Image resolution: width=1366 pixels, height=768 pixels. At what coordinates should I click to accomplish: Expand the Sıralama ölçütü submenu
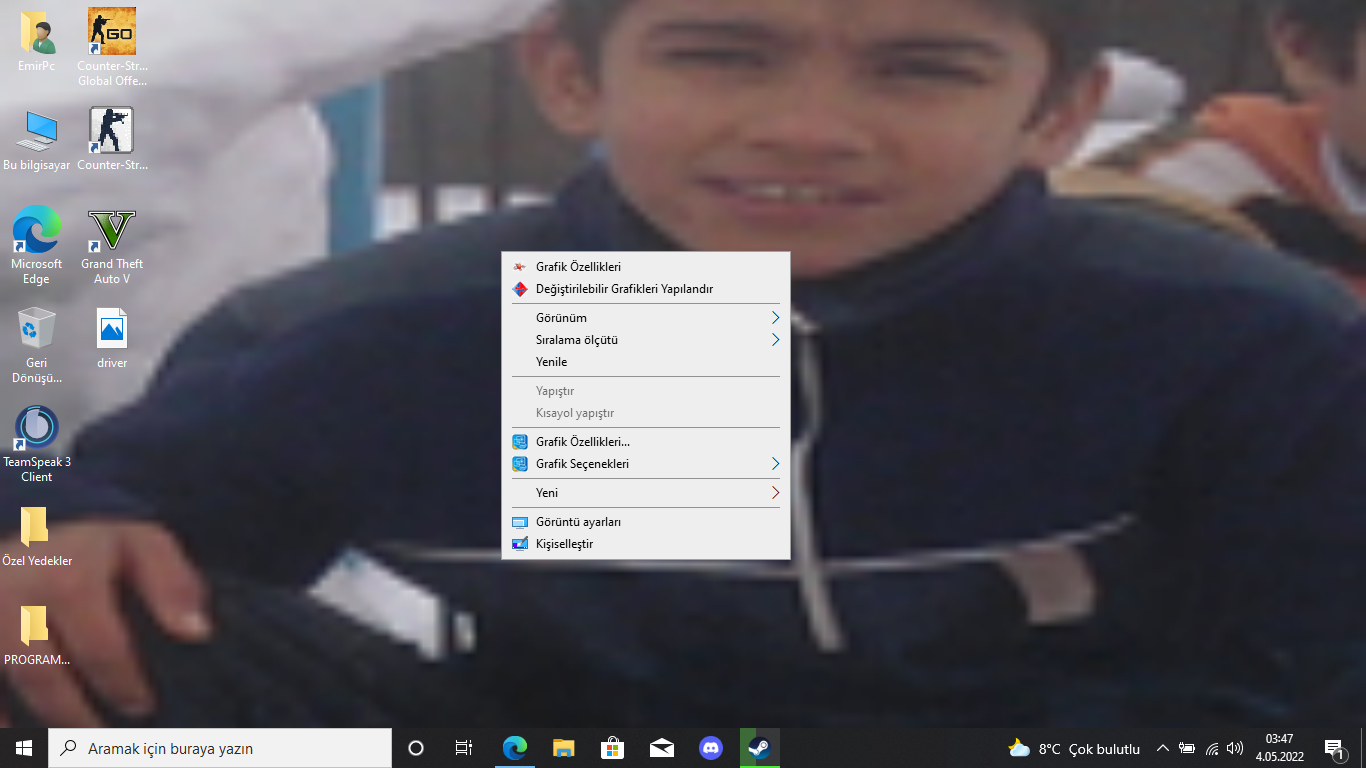coord(646,340)
